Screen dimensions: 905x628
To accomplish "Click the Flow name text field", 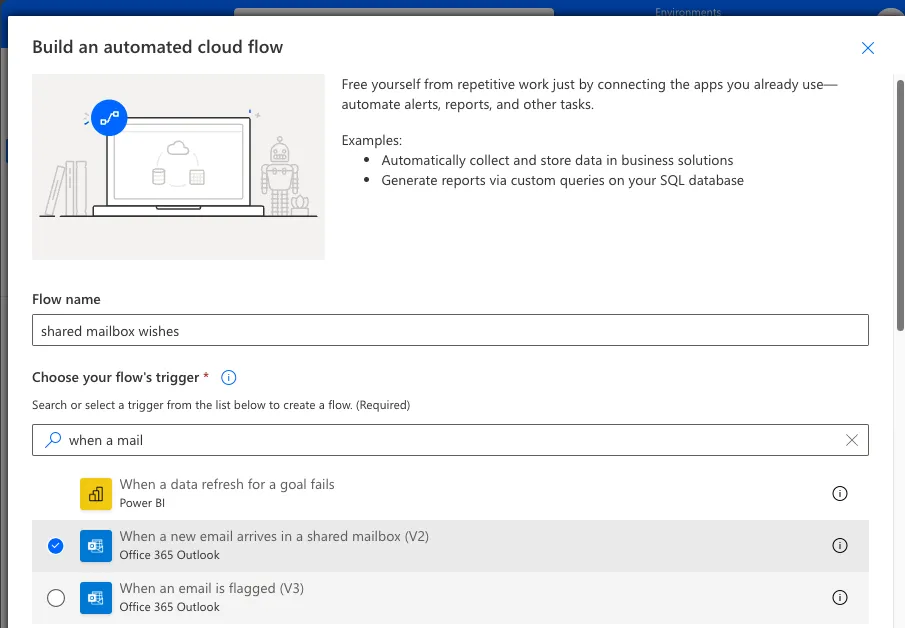I will pos(450,331).
